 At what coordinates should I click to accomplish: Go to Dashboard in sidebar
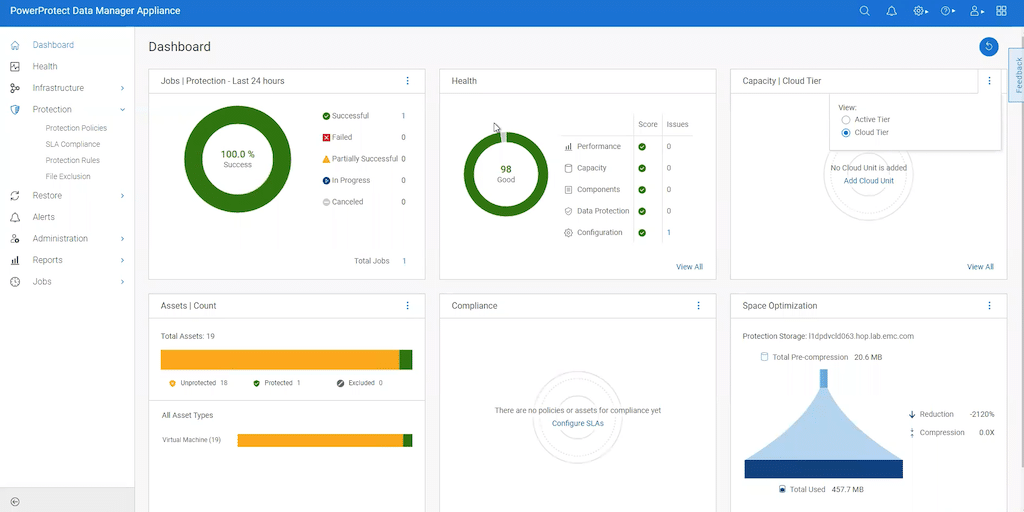coord(53,45)
